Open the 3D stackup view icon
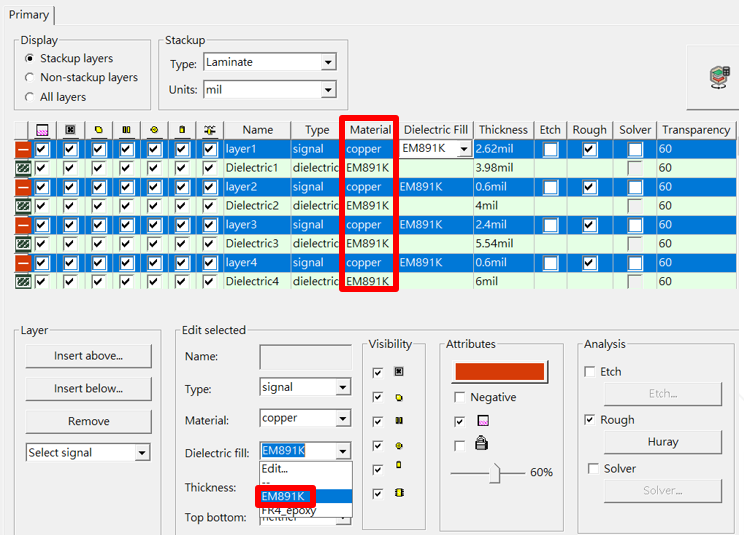The width and height of the screenshot is (744, 535). (x=719, y=77)
